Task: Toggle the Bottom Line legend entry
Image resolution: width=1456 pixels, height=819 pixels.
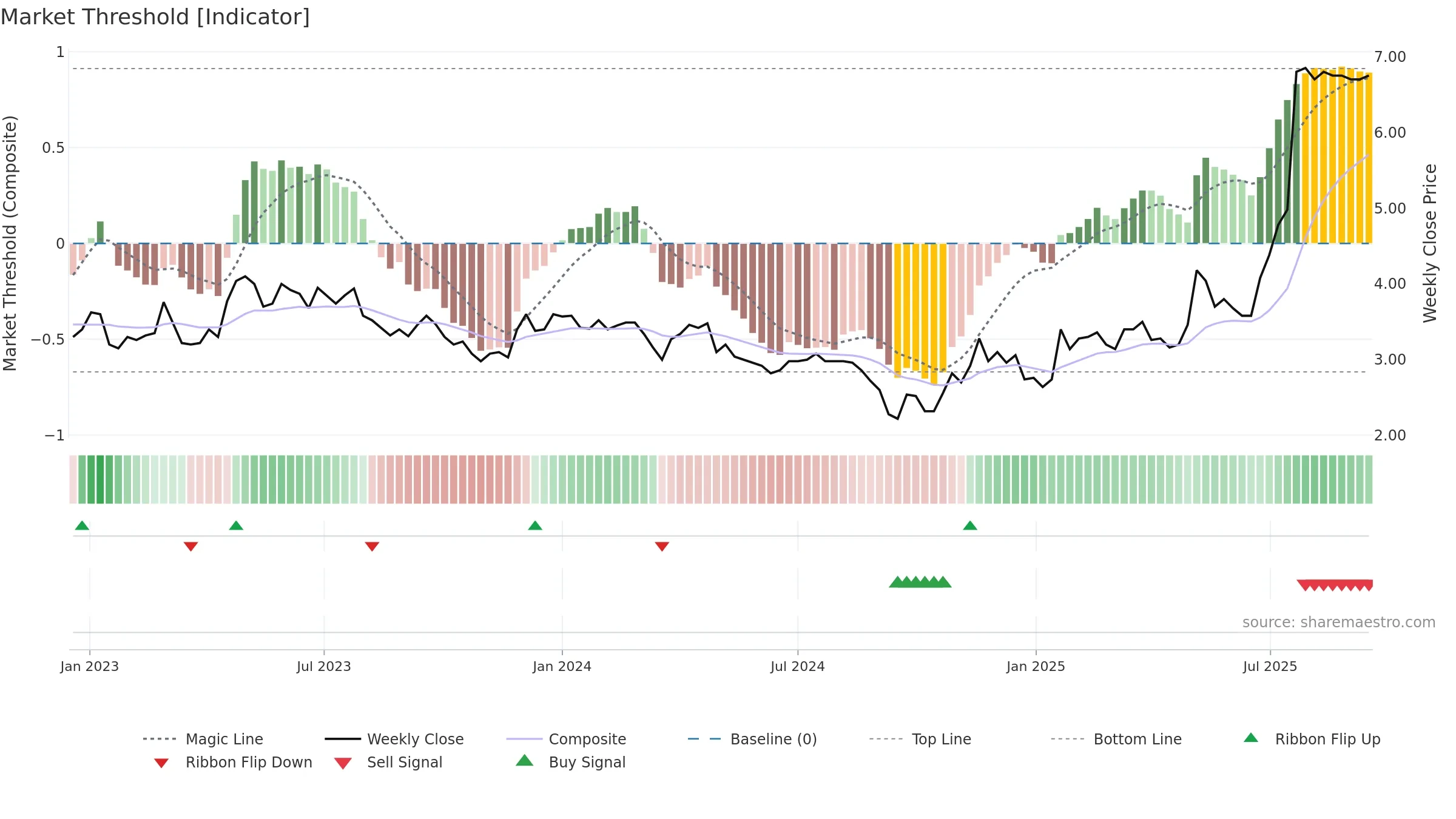Action: coord(1116,739)
